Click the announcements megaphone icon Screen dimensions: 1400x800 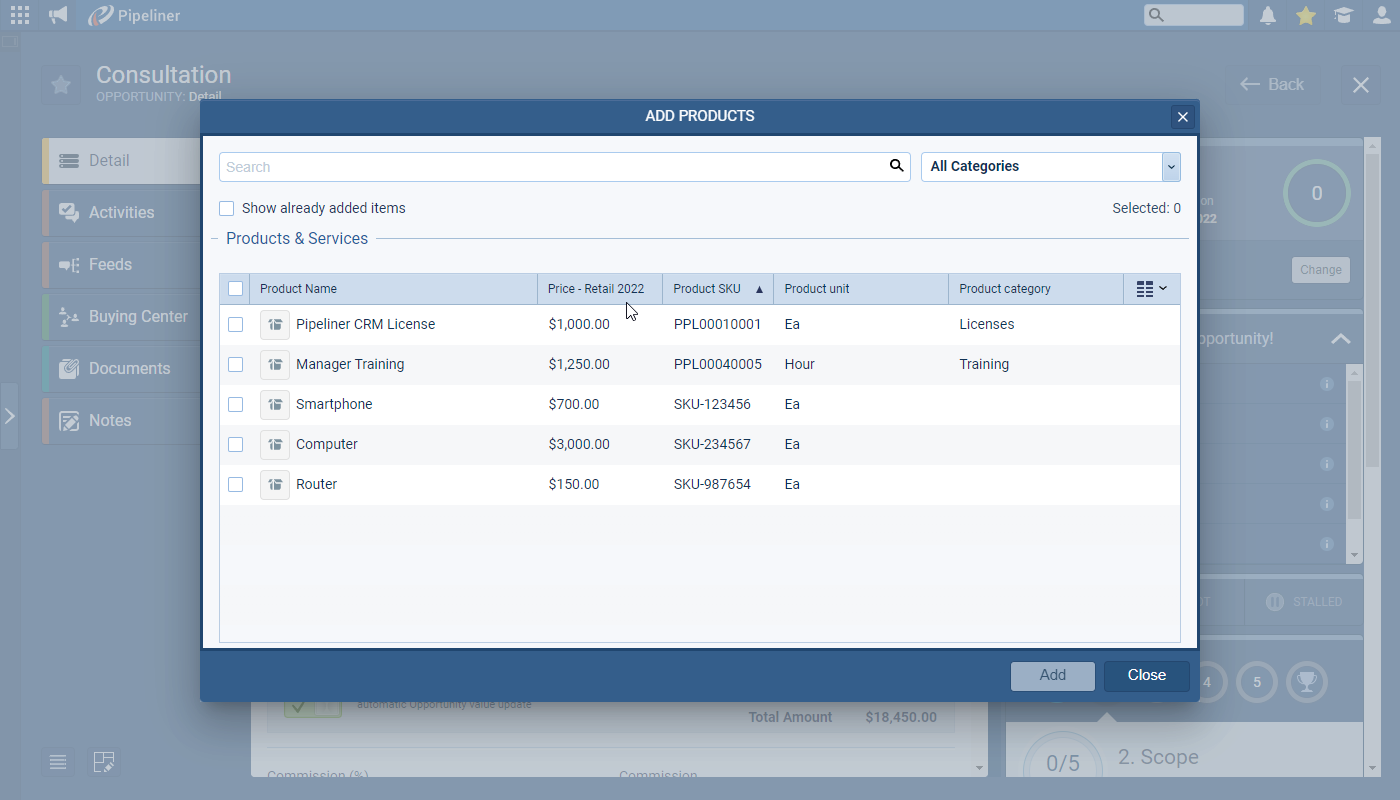tap(57, 14)
